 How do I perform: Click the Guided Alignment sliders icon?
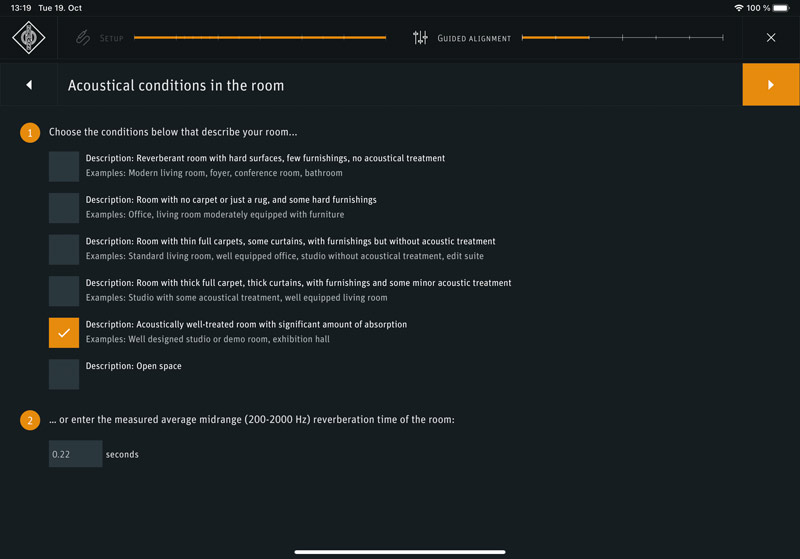[x=420, y=38]
